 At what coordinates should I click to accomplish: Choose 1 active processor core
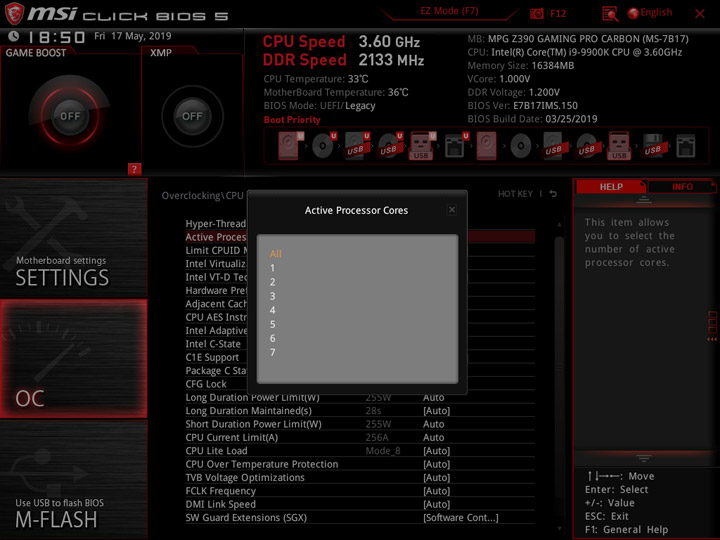coord(272,268)
